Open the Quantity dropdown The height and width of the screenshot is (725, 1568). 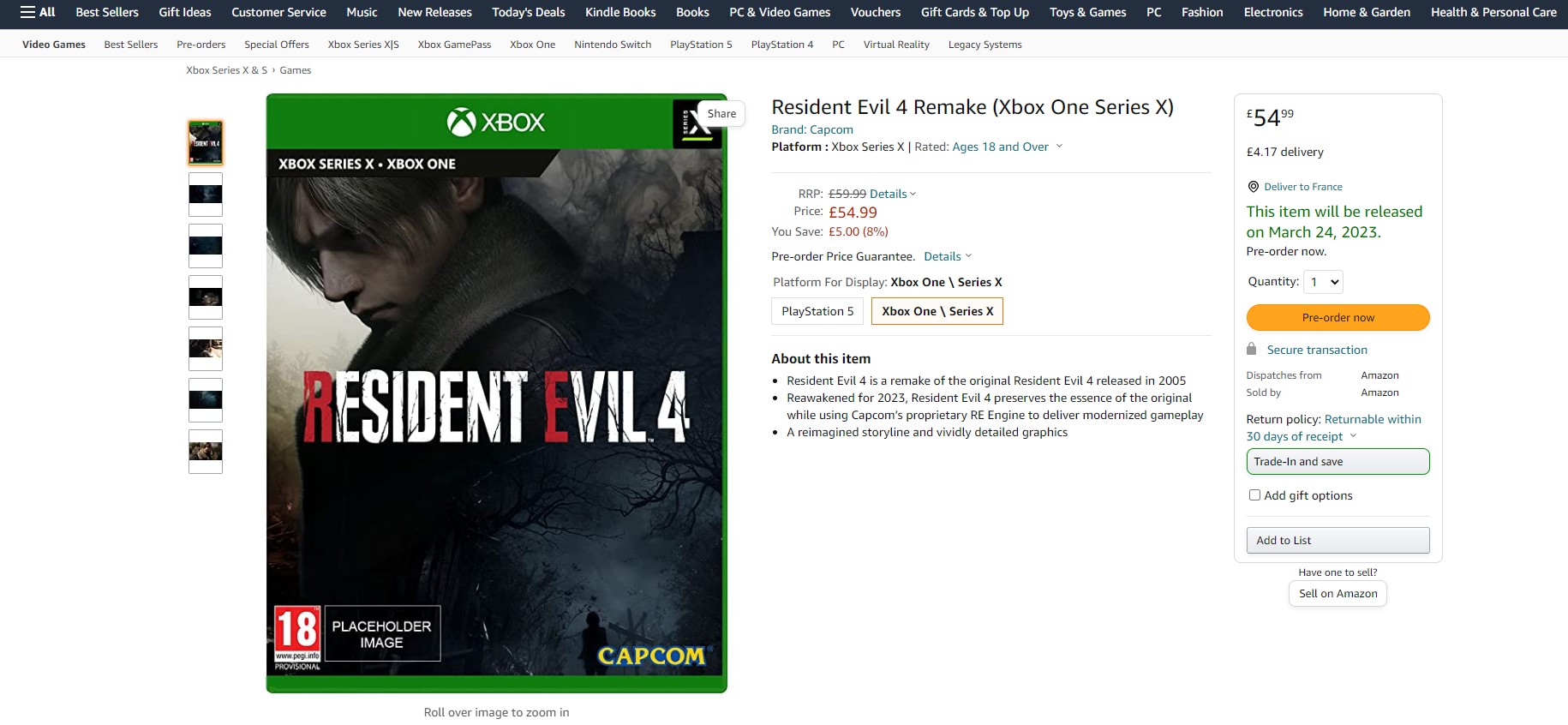1322,281
